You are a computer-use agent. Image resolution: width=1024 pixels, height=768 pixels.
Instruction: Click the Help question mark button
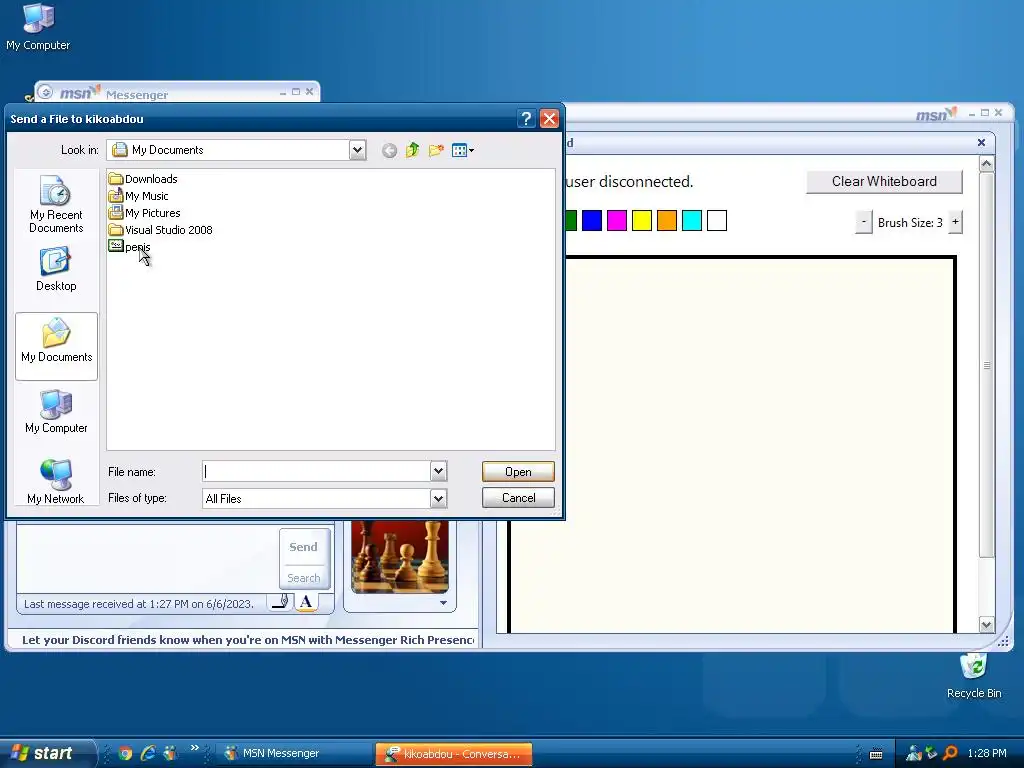526,119
